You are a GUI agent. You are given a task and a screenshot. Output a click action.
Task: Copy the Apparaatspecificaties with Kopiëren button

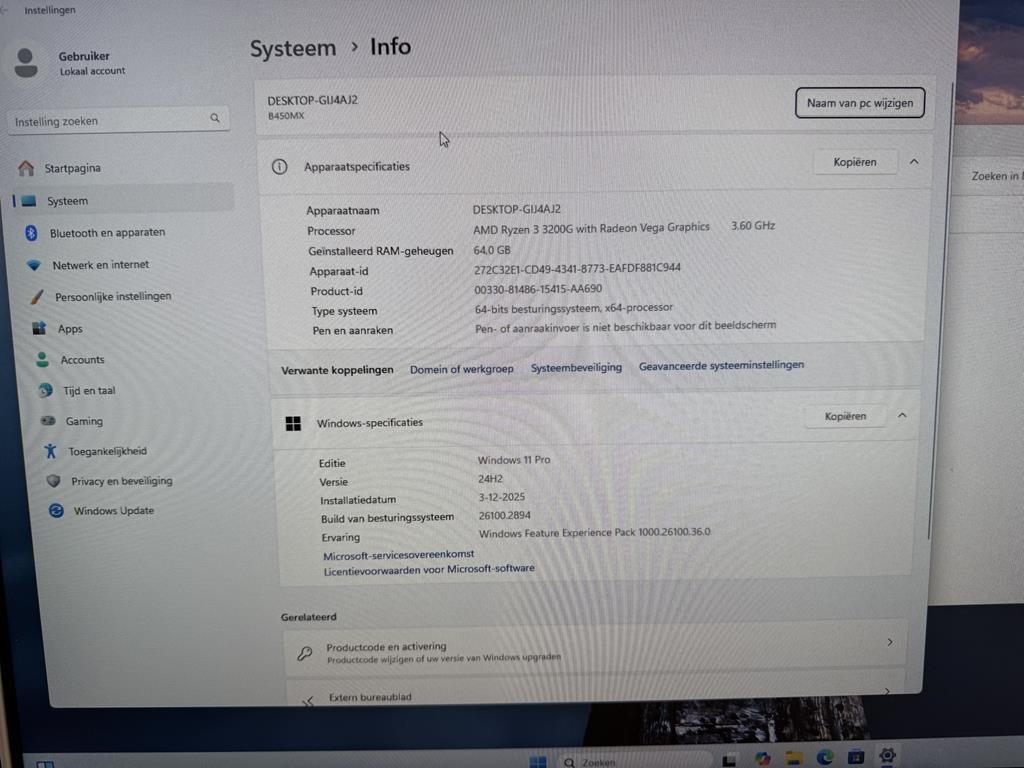coord(854,162)
